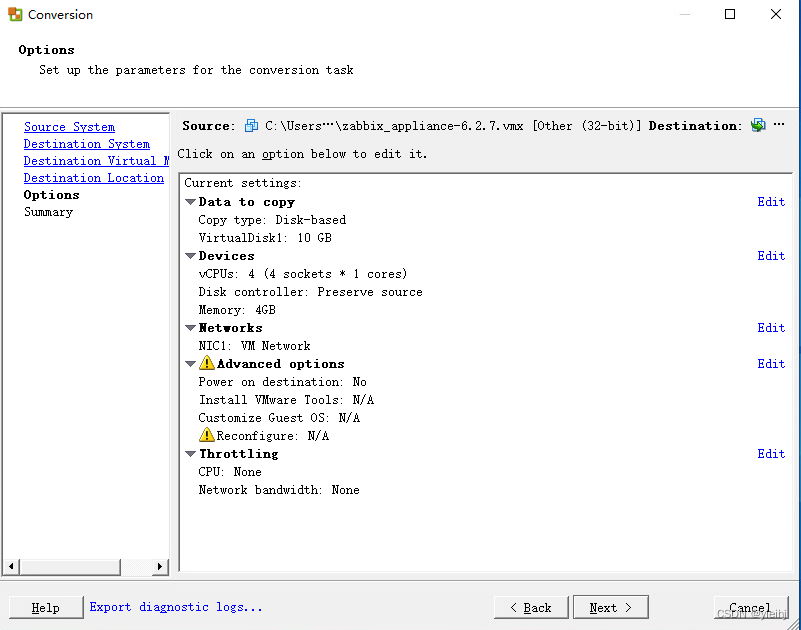
Task: Click 'VirtualDisk1: 10 GB' row
Action: pos(265,238)
